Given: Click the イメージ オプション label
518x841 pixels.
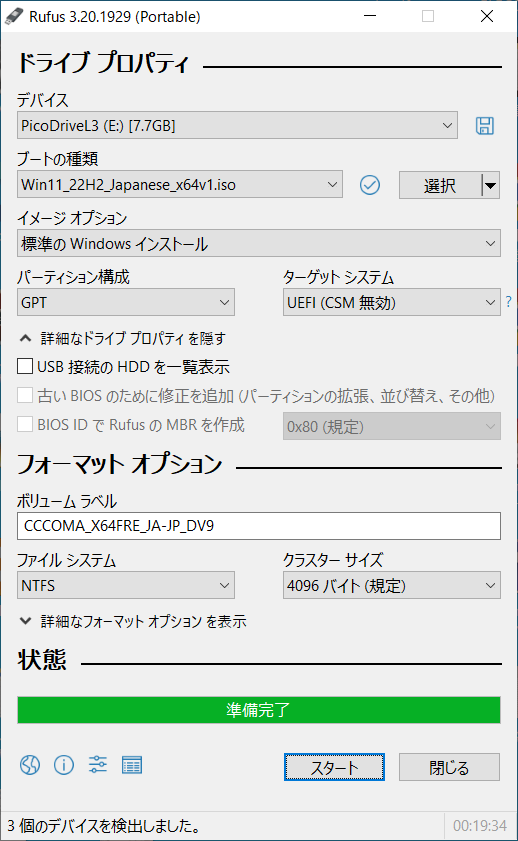Looking at the screenshot, I should (72, 218).
